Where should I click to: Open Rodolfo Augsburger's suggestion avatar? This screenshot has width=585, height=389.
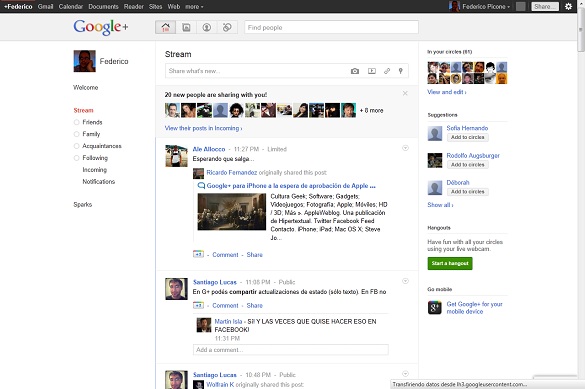(435, 160)
